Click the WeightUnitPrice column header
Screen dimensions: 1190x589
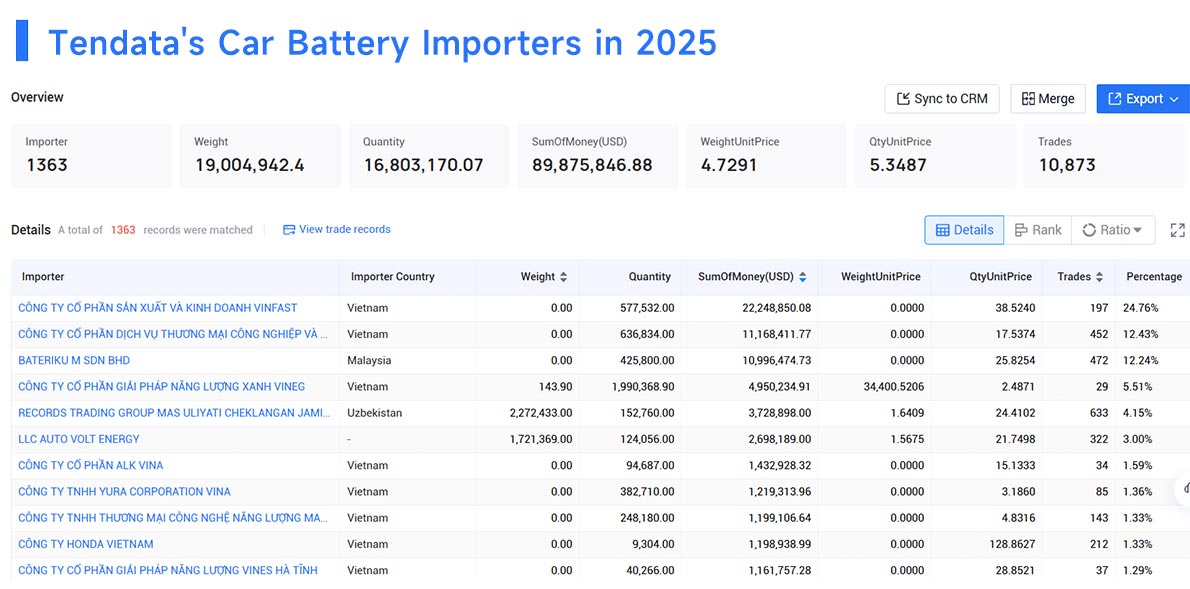(x=880, y=277)
